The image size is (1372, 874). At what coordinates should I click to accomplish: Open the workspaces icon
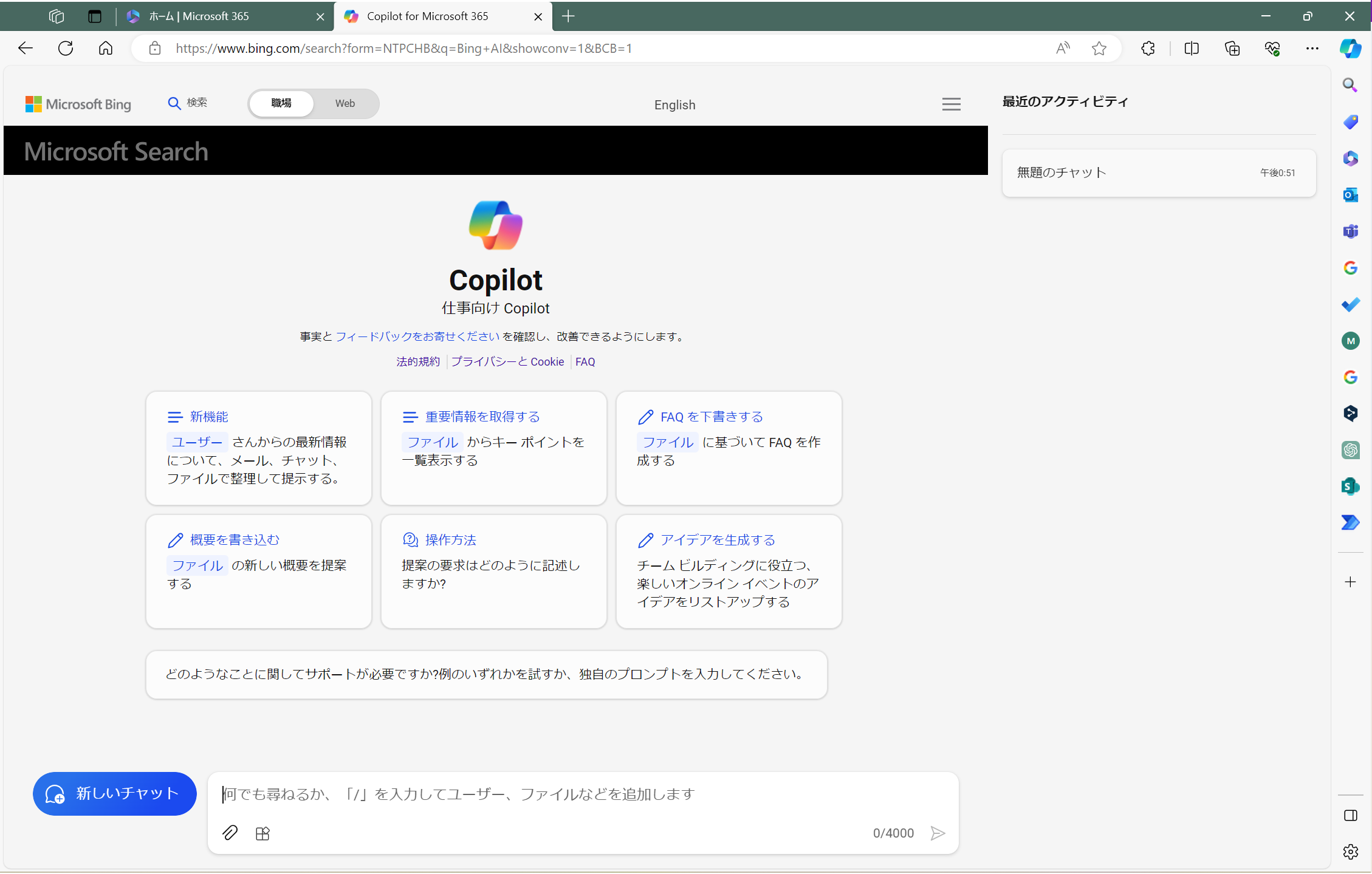coord(57,16)
